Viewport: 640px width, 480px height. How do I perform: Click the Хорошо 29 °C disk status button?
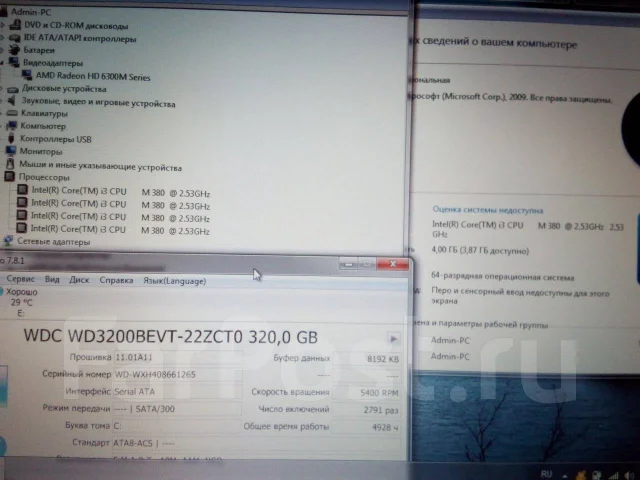pos(20,302)
